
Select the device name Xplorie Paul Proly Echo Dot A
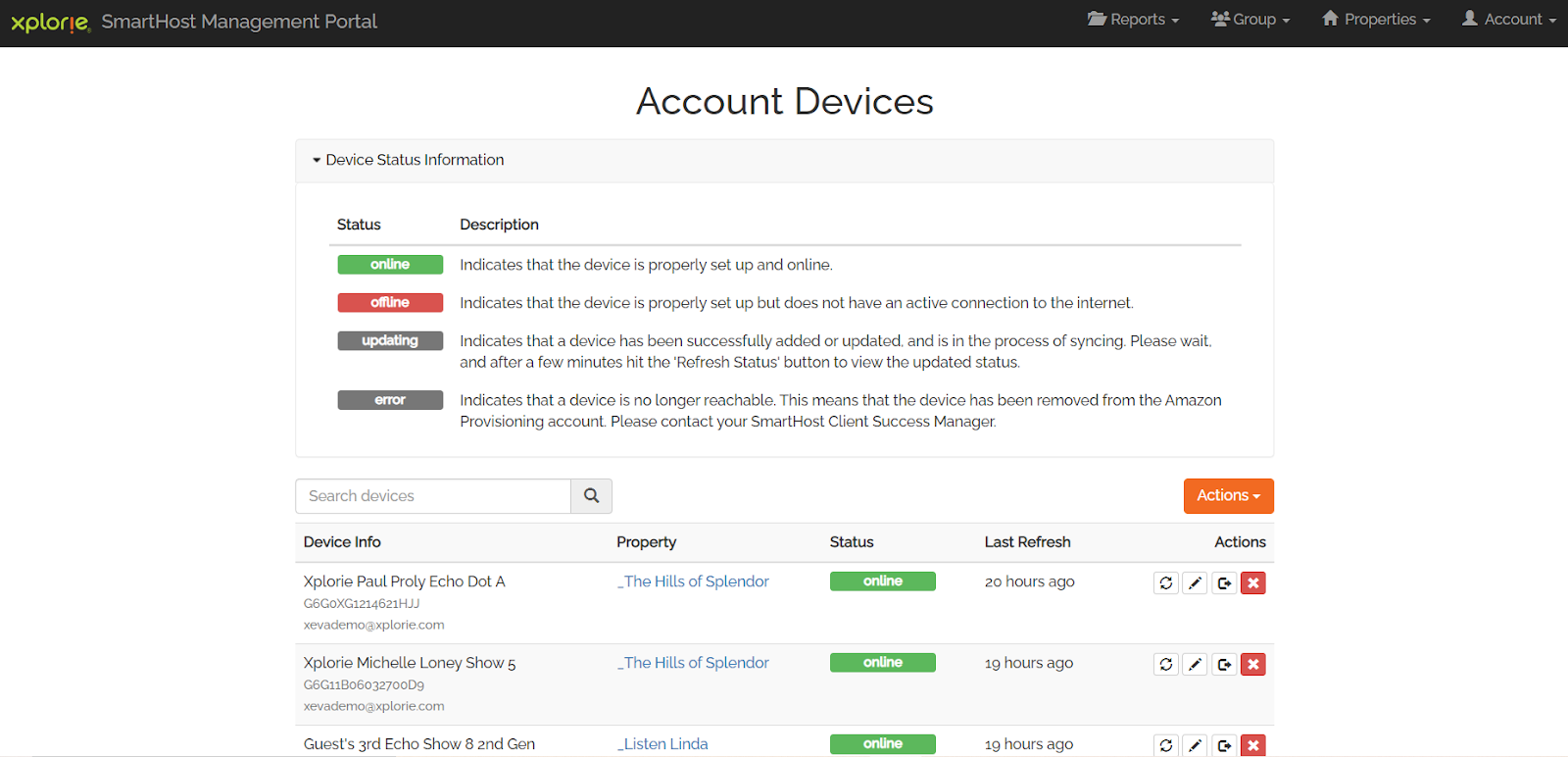pyautogui.click(x=405, y=581)
